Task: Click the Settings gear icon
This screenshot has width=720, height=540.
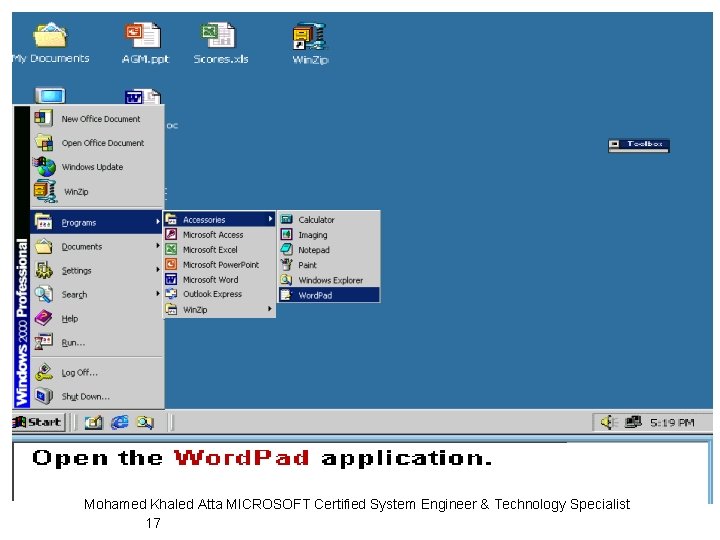Action: click(x=44, y=270)
